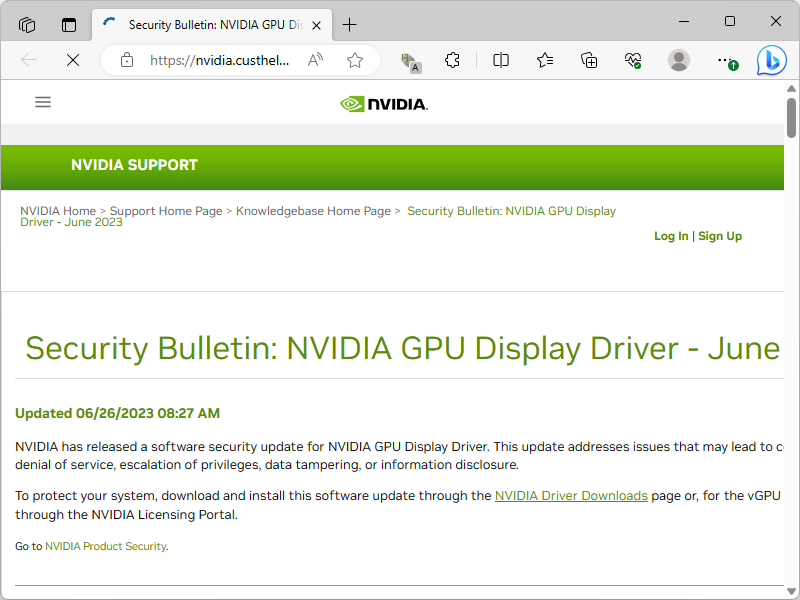This screenshot has height=600, width=800.
Task: Click the NVIDIA logo
Action: pos(384,104)
